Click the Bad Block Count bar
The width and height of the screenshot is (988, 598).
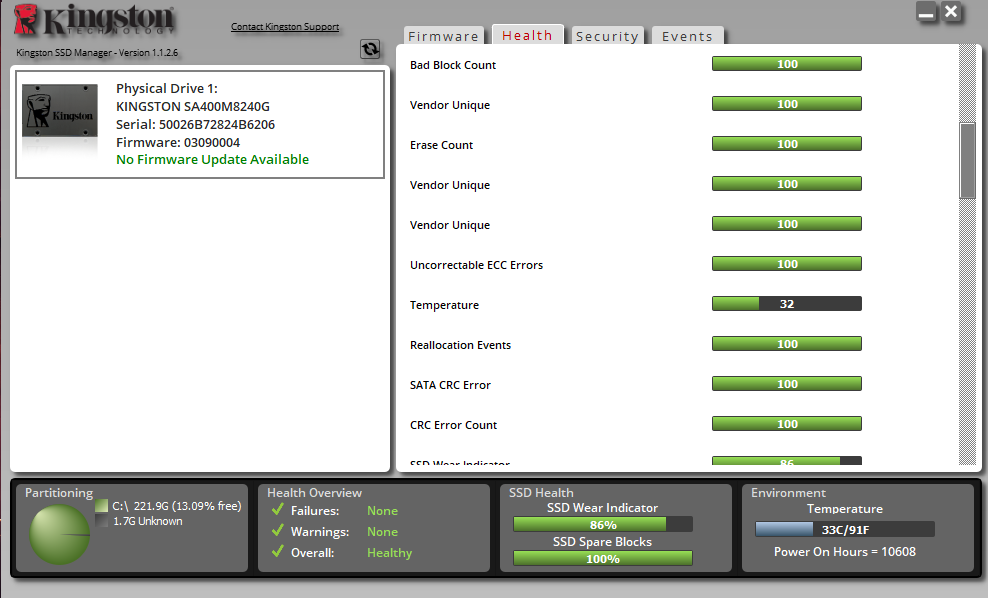[787, 64]
